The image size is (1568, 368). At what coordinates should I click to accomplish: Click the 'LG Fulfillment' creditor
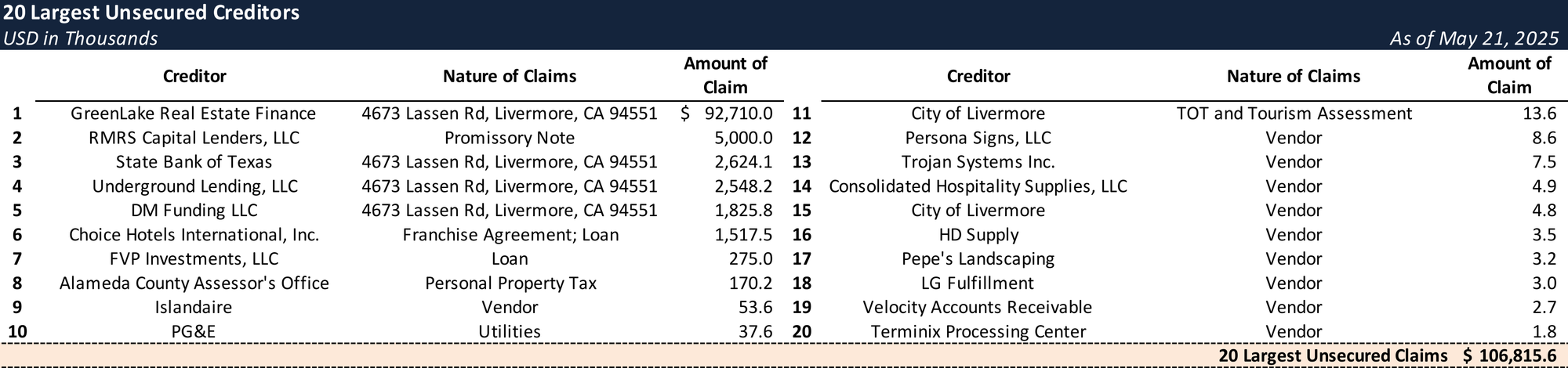point(978,283)
